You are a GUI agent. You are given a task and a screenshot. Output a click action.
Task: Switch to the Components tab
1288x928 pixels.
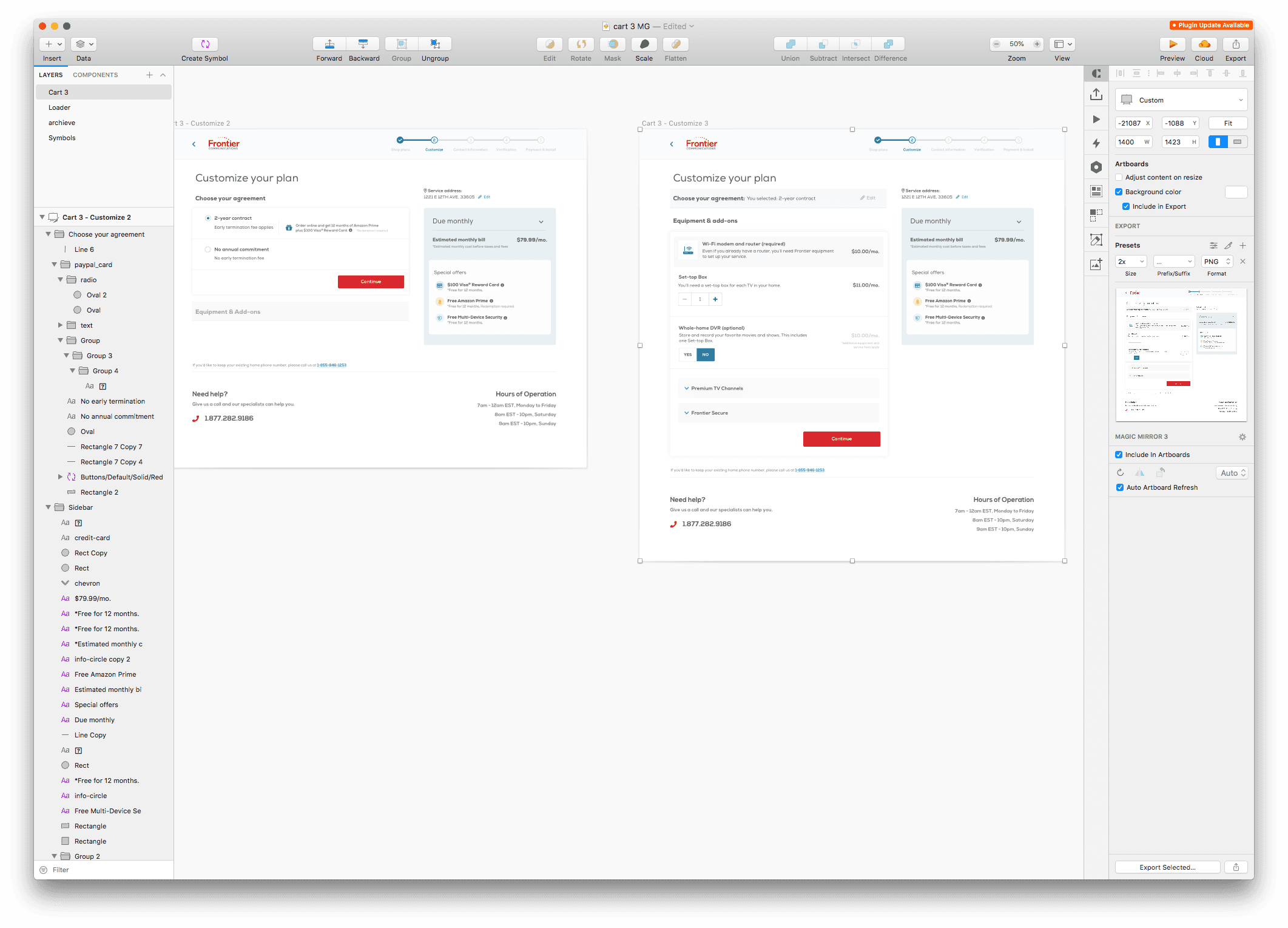point(95,75)
